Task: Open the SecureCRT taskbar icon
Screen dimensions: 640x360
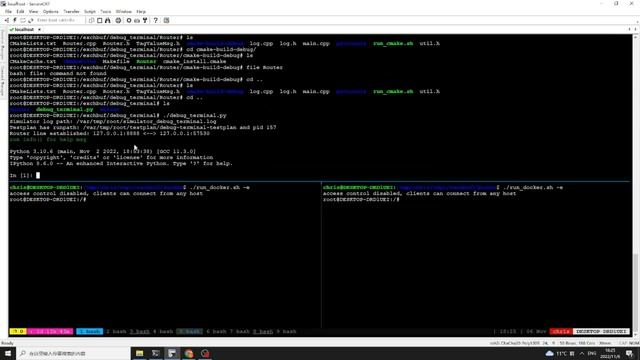Action: coord(172,353)
